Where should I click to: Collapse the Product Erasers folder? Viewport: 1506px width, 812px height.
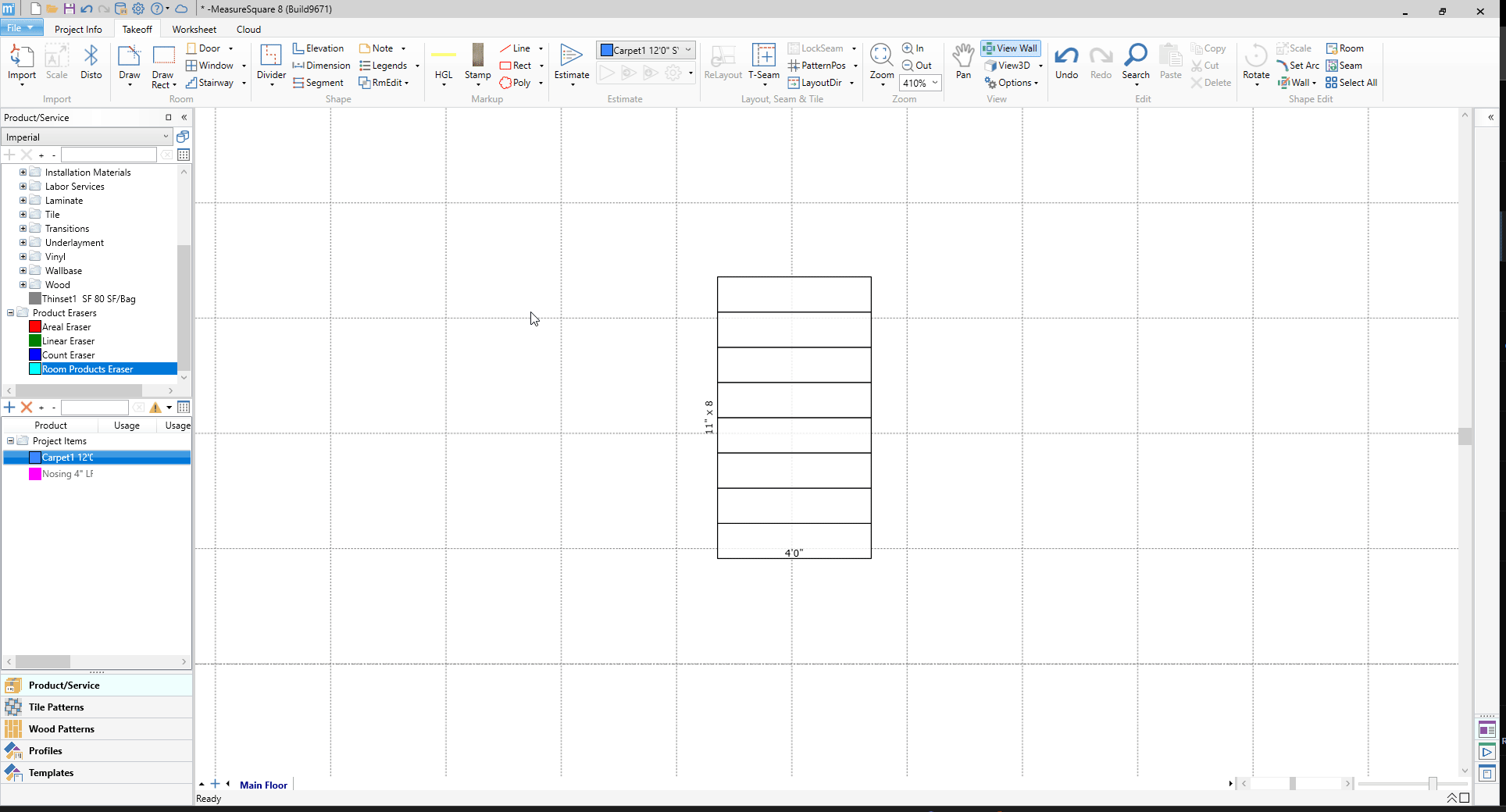click(10, 313)
